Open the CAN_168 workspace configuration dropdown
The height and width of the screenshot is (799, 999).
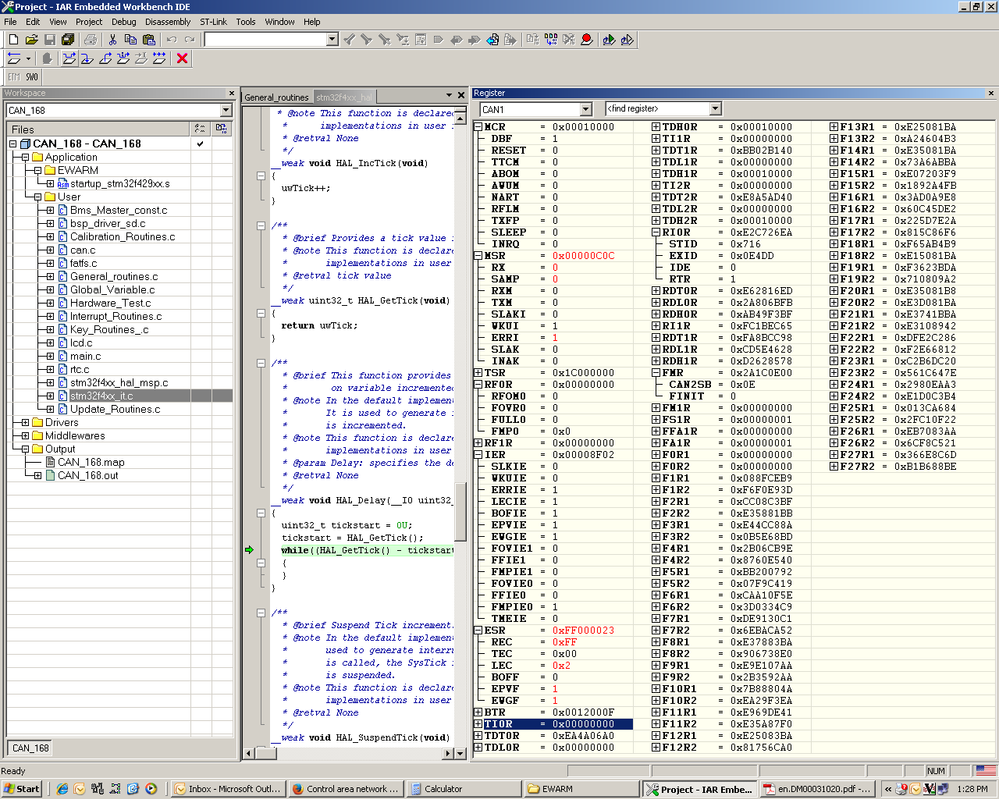point(226,110)
